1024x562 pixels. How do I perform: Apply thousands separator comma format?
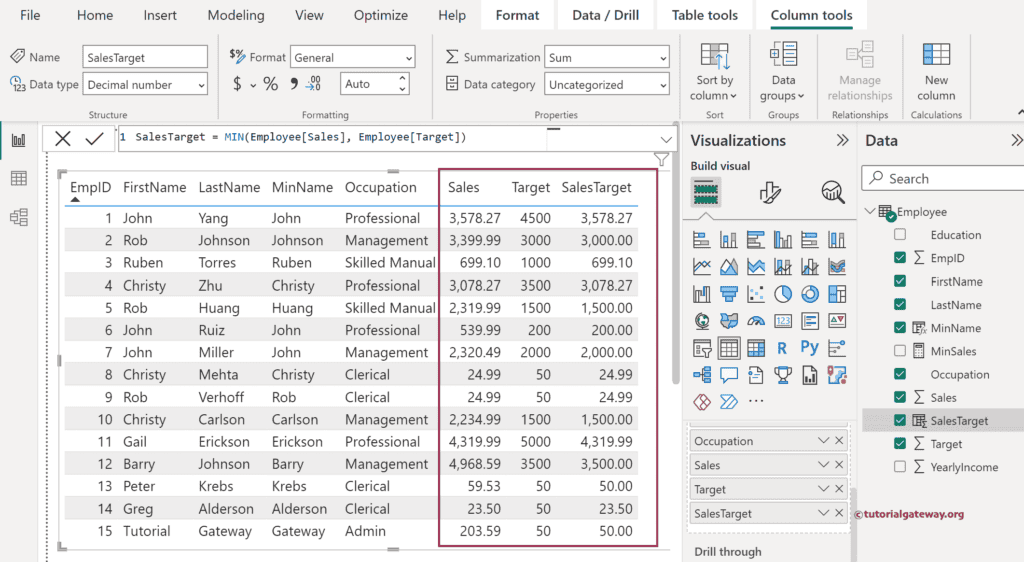(x=294, y=84)
